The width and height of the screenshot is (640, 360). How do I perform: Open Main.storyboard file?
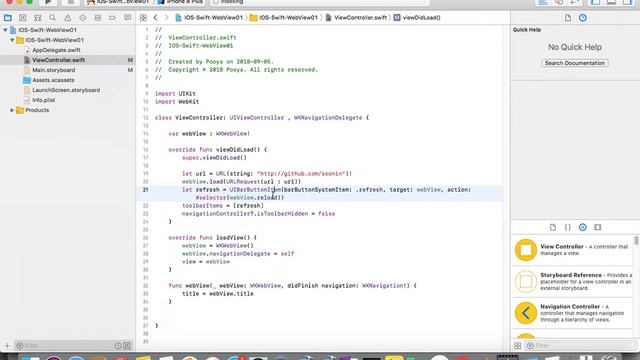53,70
